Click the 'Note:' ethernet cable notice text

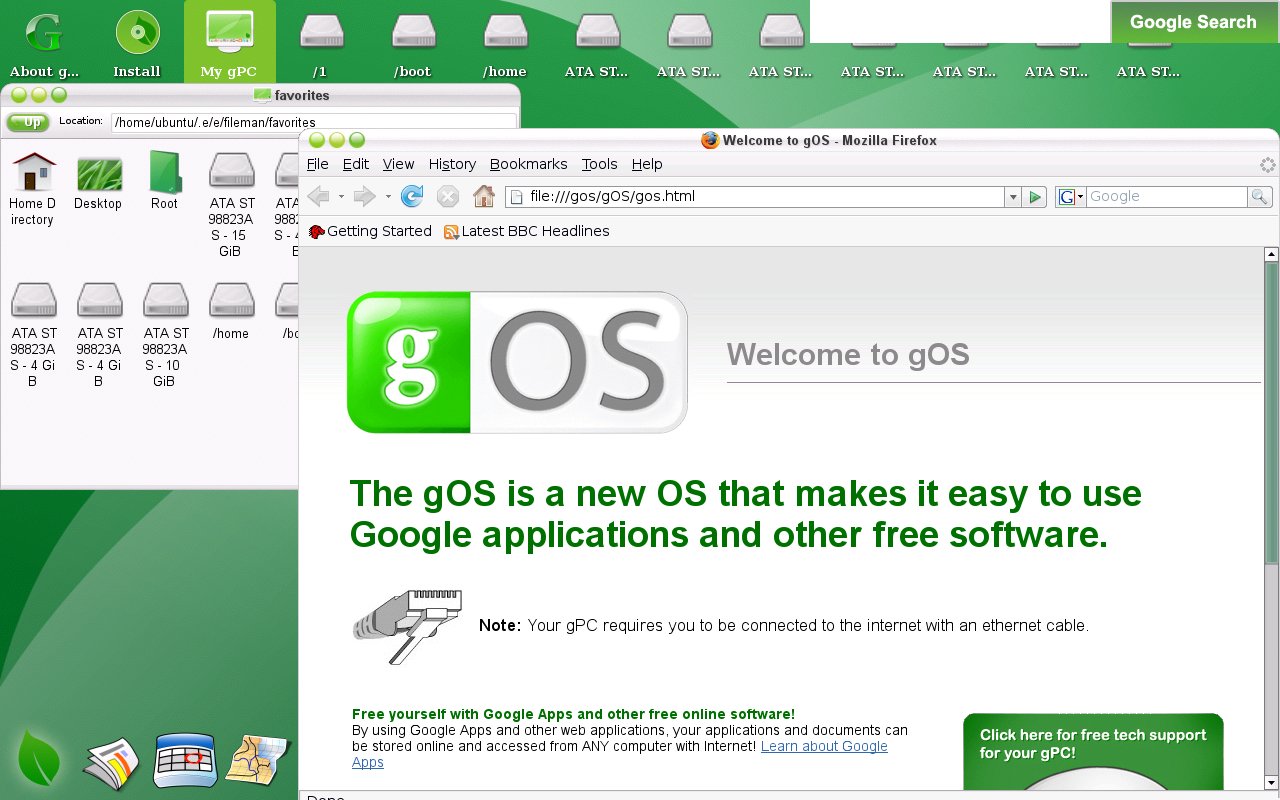pyautogui.click(x=783, y=626)
